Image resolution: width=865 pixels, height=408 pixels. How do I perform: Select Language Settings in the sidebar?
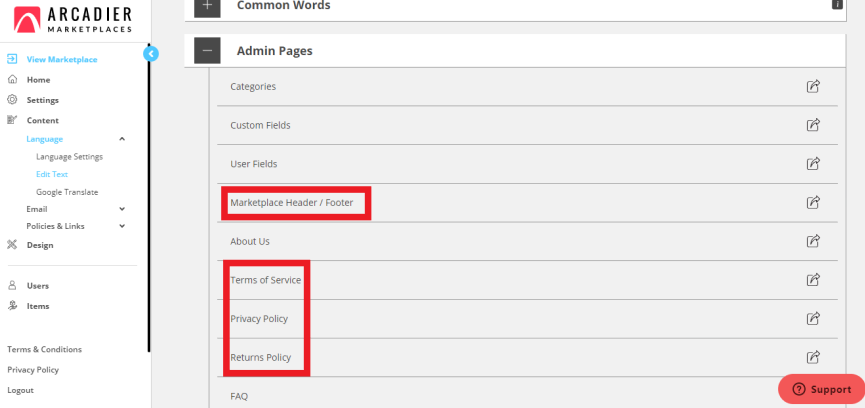coord(70,157)
